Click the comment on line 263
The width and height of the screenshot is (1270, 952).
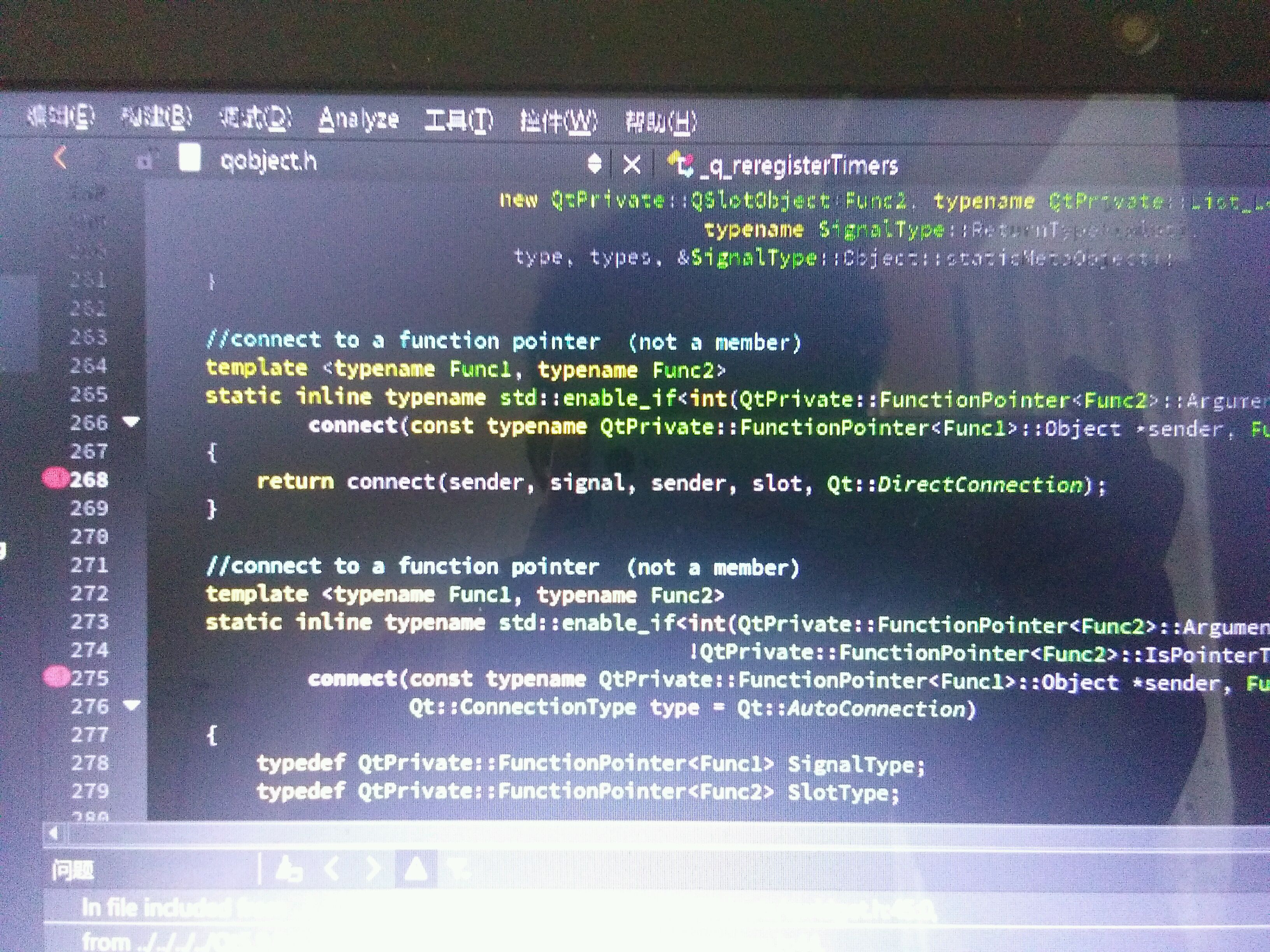click(x=503, y=341)
